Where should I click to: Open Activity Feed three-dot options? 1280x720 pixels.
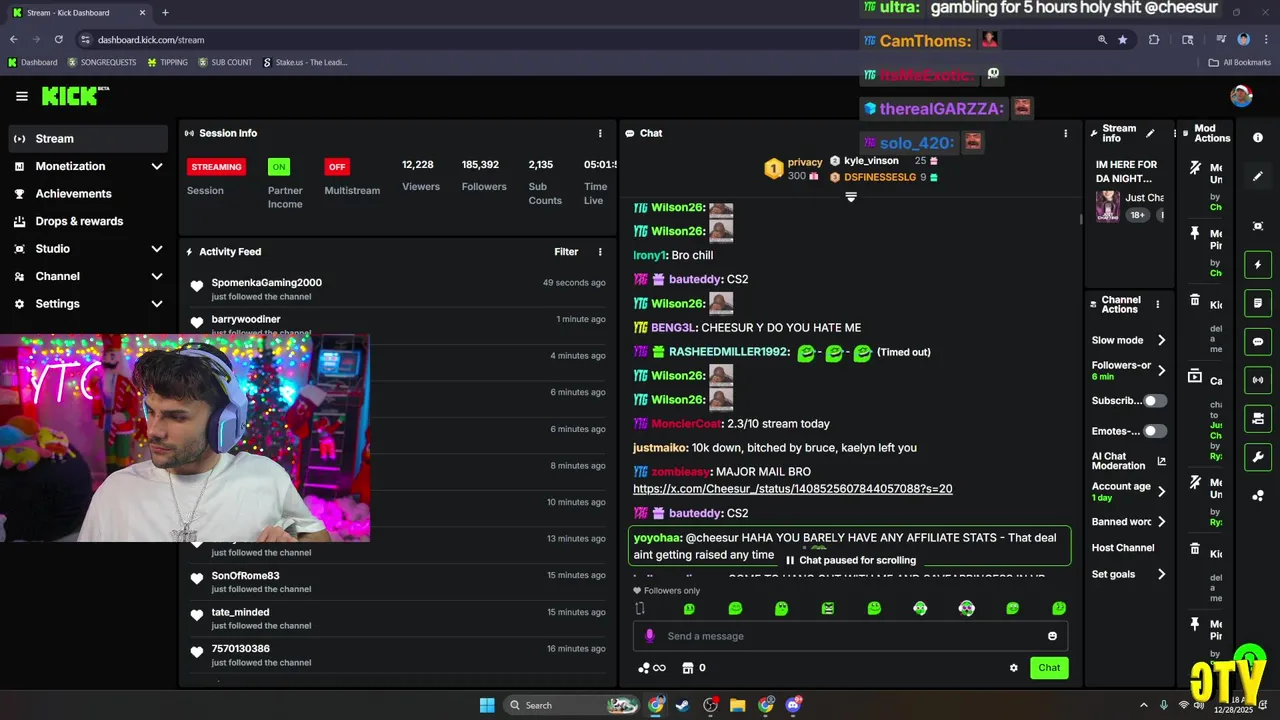coord(600,252)
